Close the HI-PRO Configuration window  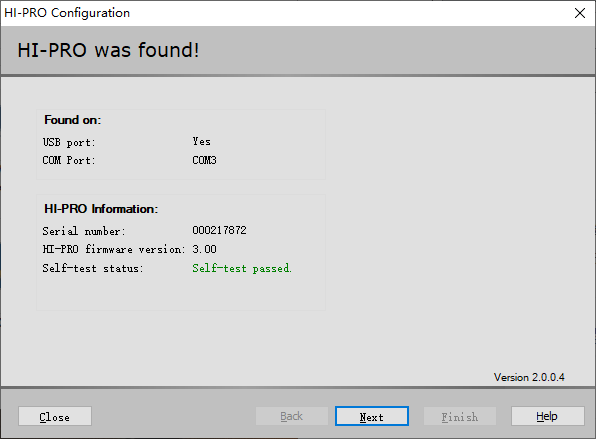pos(580,13)
